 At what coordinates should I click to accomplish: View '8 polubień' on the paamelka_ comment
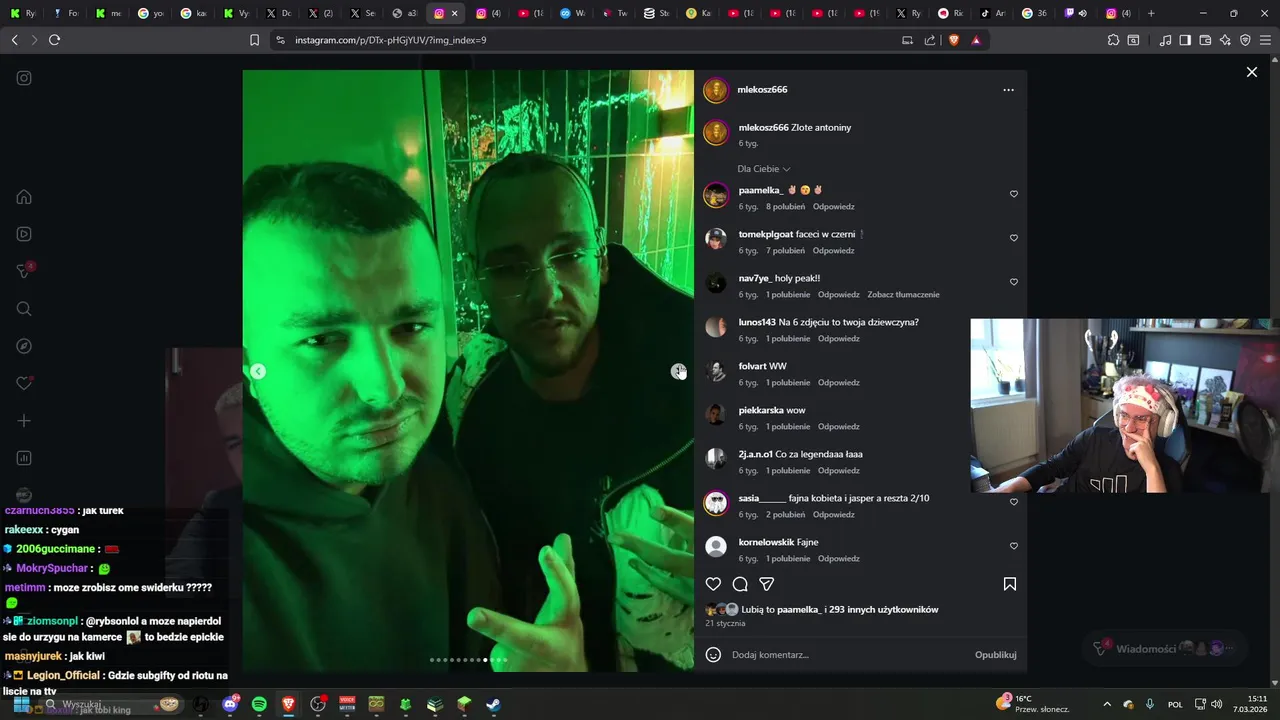coord(785,207)
